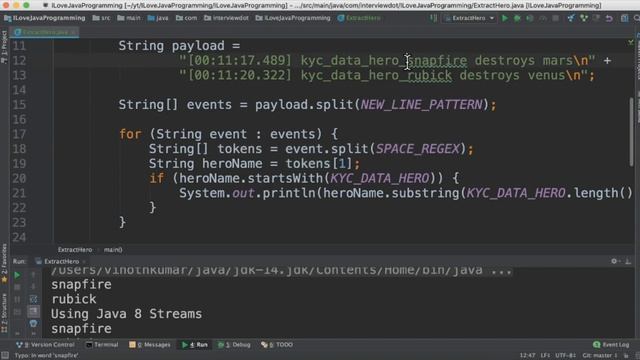
Task: Open the Debug tool window
Action: coord(234,345)
